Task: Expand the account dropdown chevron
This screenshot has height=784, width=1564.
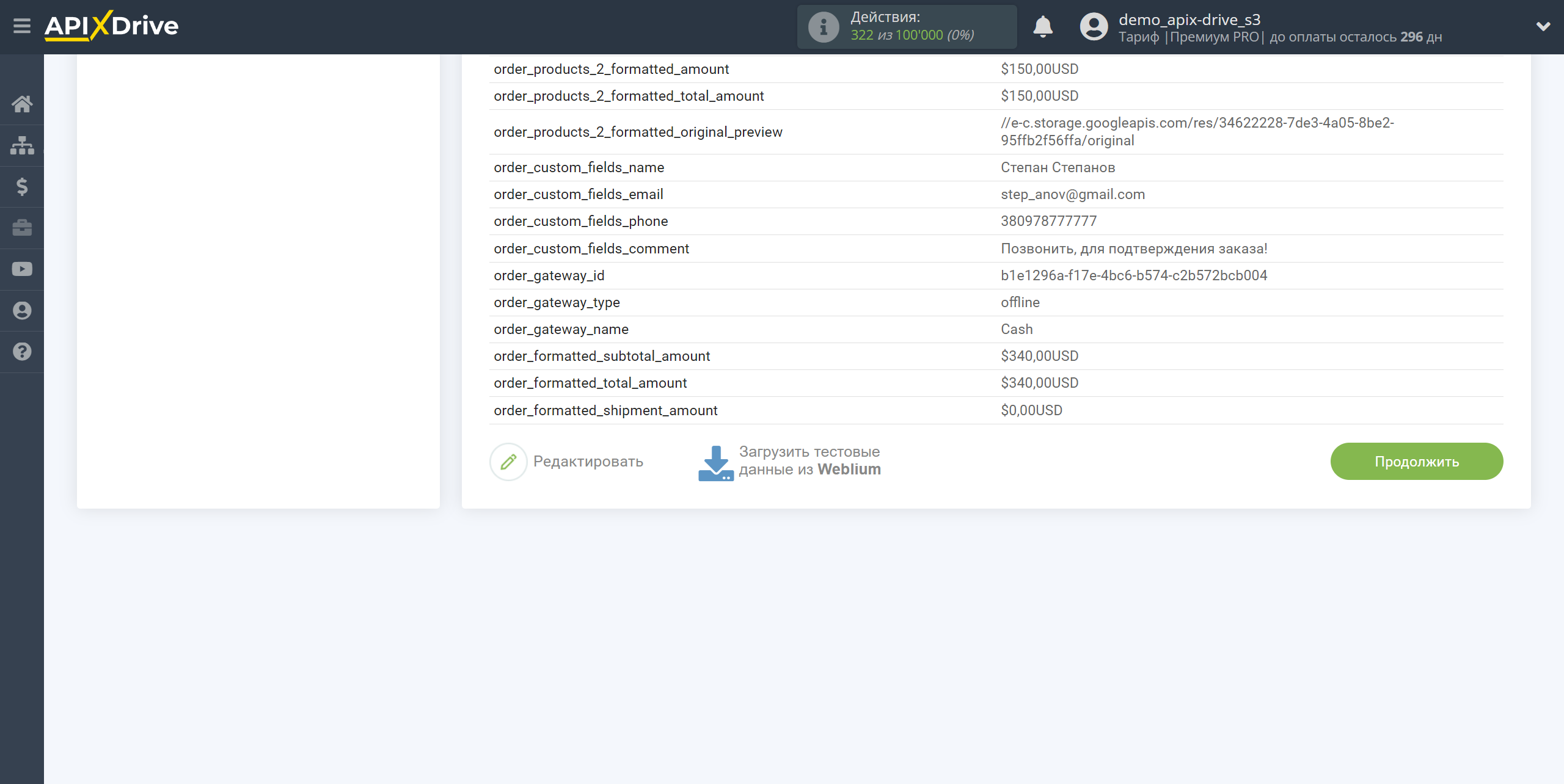Action: pyautogui.click(x=1543, y=26)
